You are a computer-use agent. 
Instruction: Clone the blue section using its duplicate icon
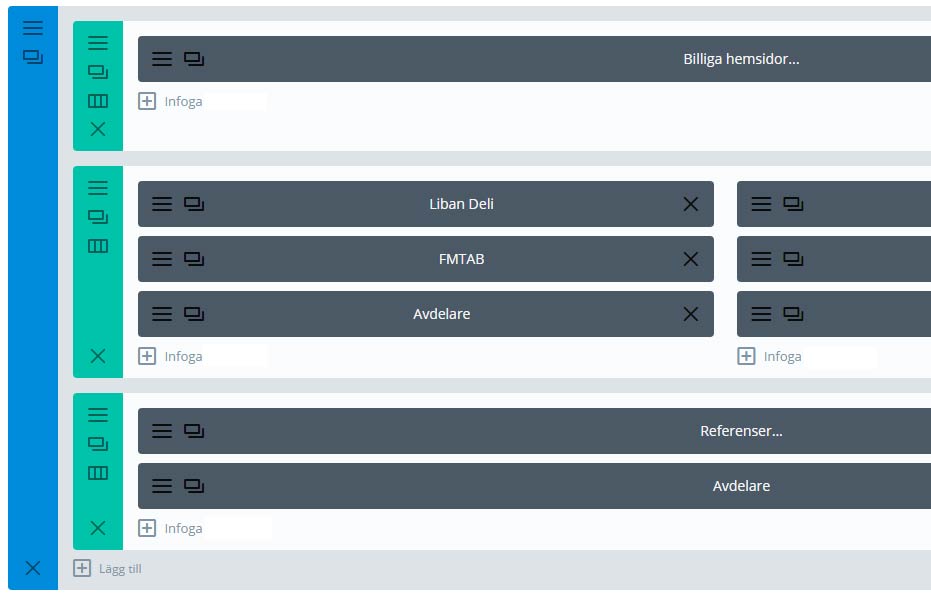[33, 58]
